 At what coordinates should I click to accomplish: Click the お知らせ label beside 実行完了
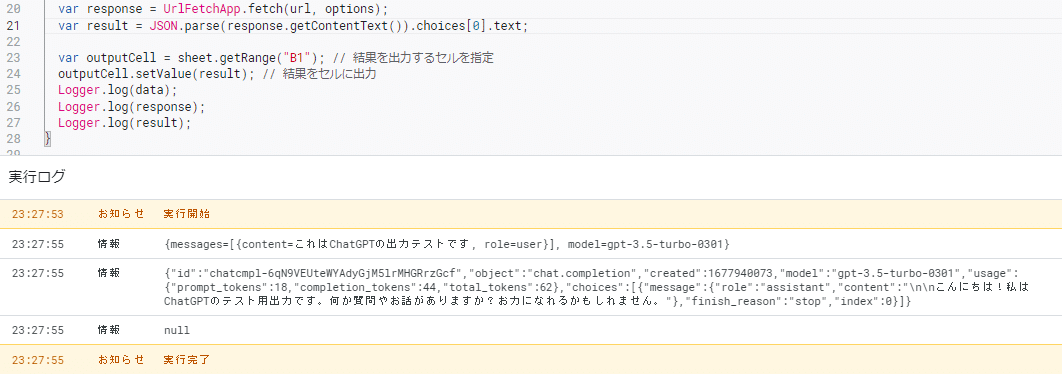click(x=121, y=360)
